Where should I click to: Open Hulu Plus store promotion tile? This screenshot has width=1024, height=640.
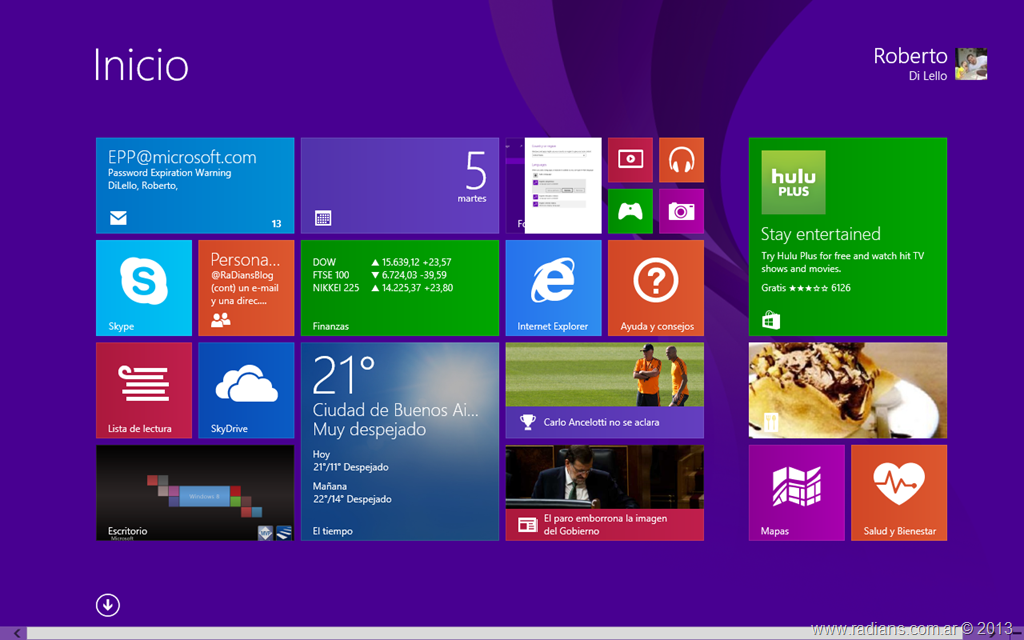coord(847,236)
